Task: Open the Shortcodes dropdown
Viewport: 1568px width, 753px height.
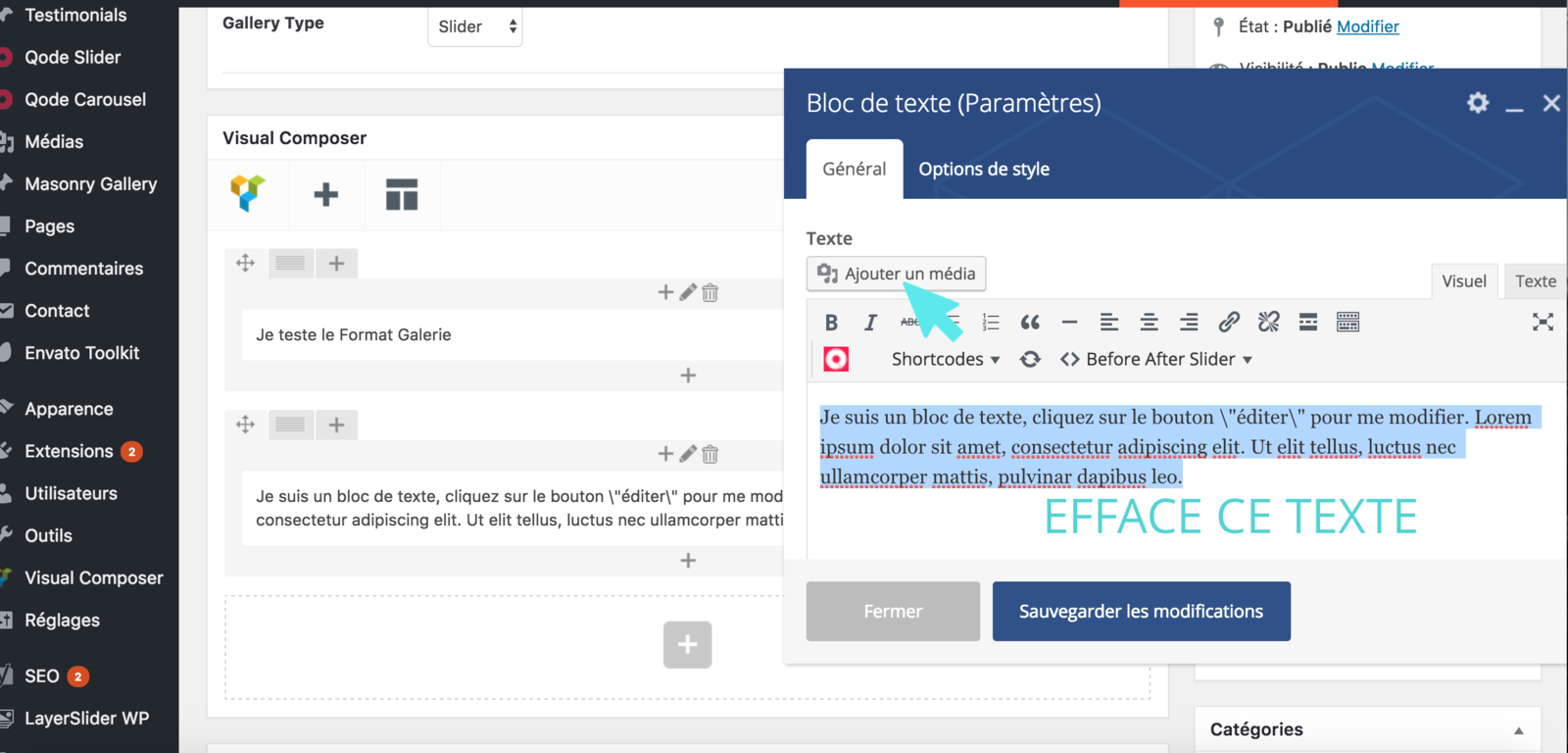Action: coord(946,360)
